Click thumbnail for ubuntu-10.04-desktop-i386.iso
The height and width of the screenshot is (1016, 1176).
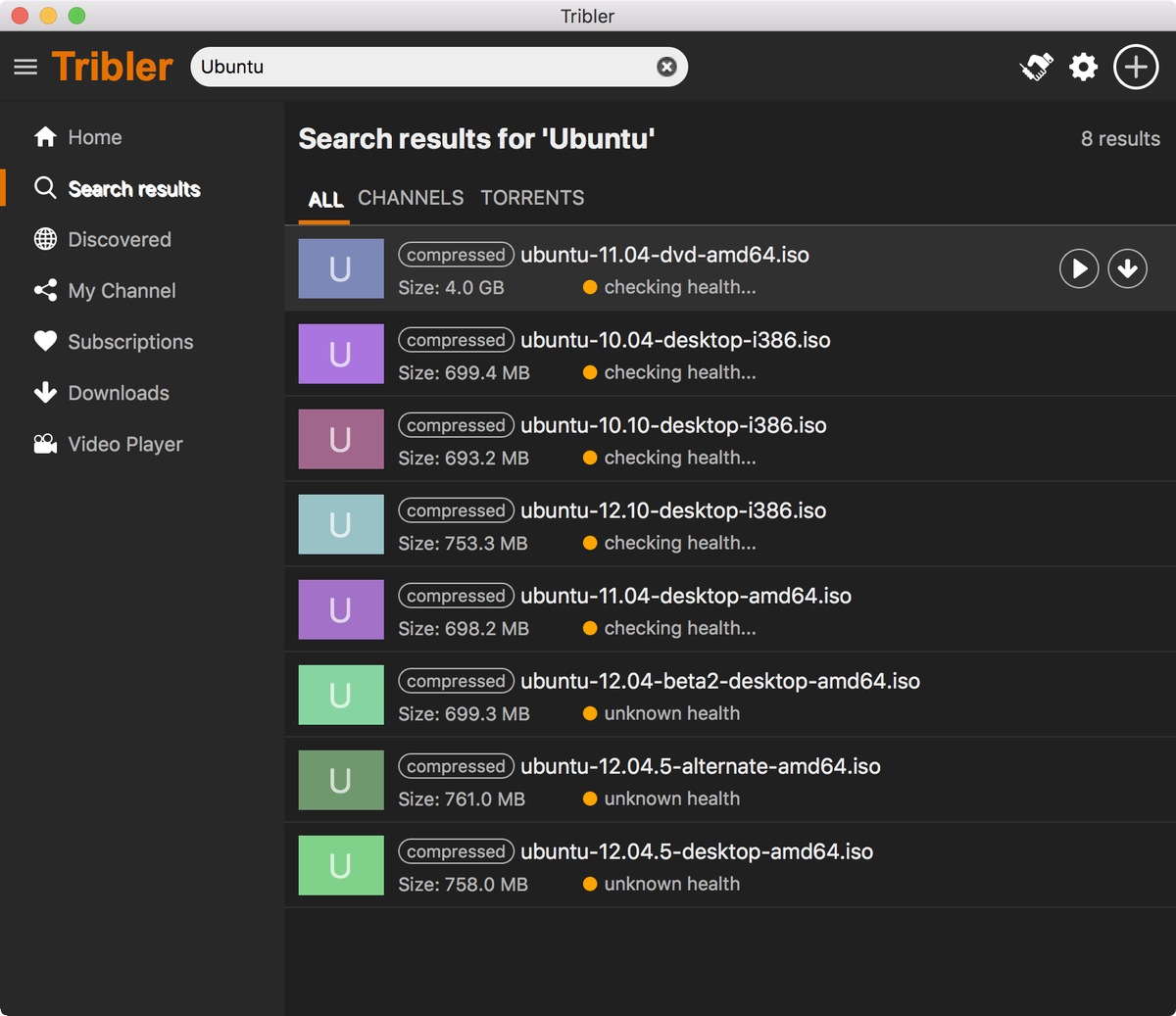341,354
